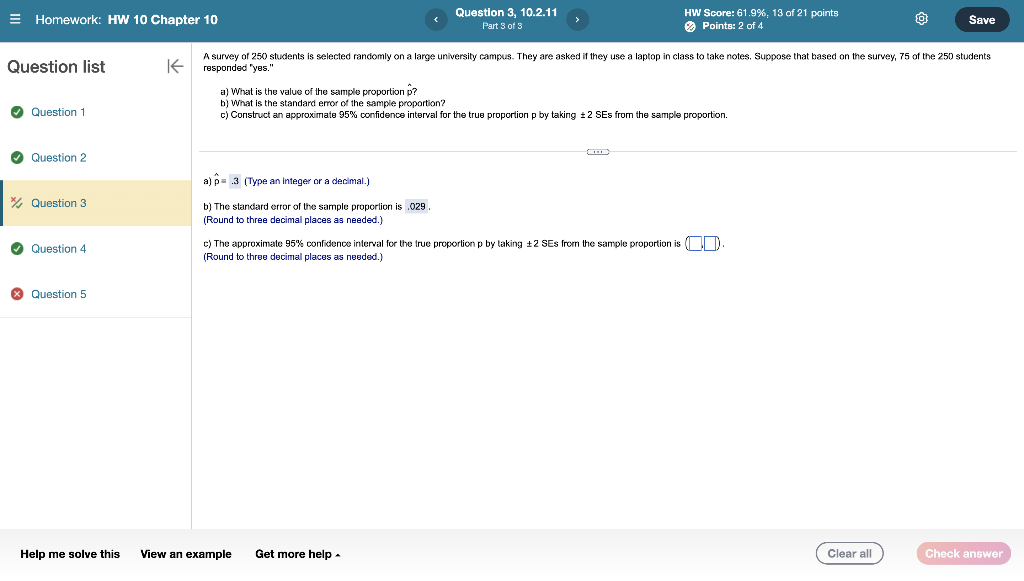Click the Check answer button
Image resolution: width=1024 pixels, height=581 pixels.
(963, 554)
